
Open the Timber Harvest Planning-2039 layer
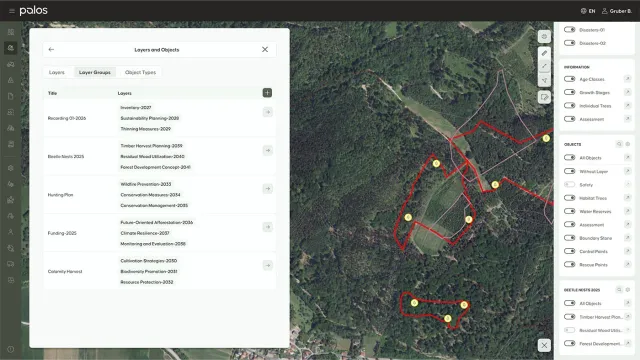point(151,146)
